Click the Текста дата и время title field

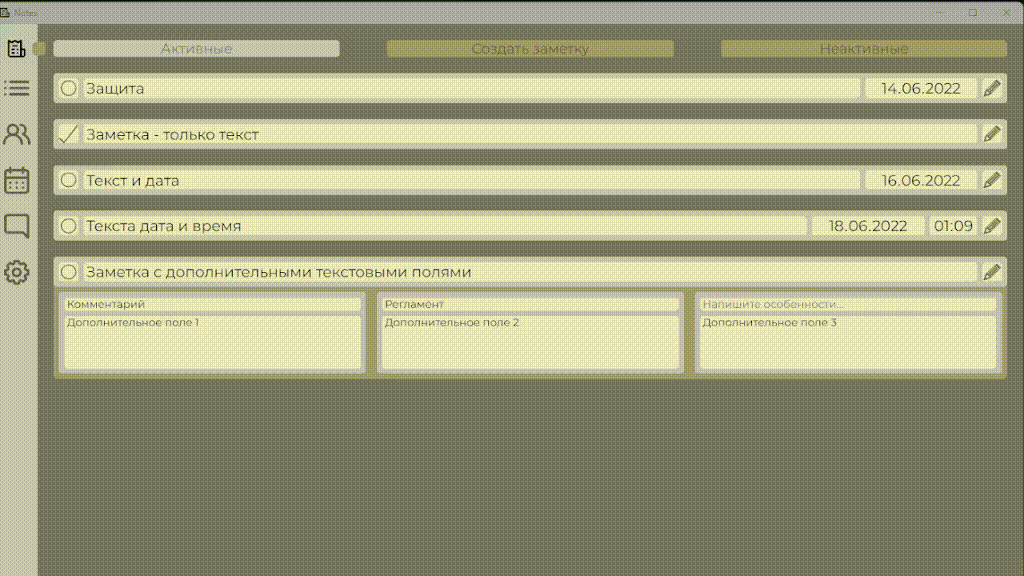click(x=445, y=226)
